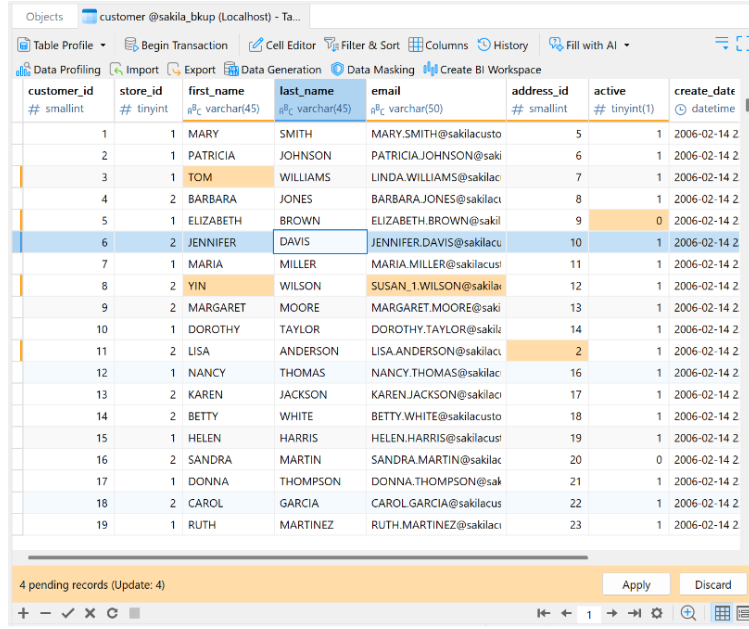
Task: Select the email column header
Action: (436, 99)
